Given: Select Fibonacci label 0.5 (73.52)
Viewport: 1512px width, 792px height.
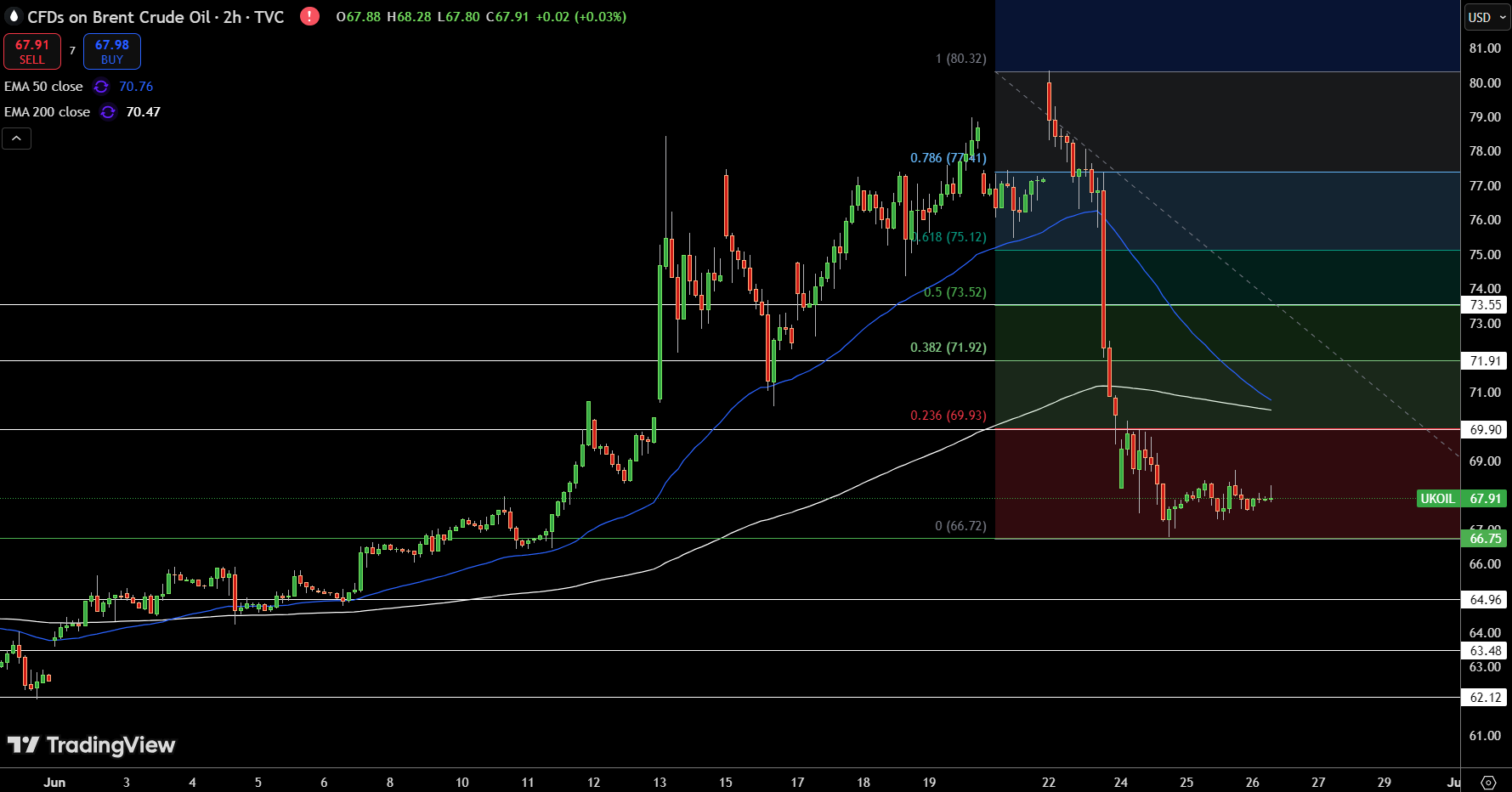Looking at the screenshot, I should (955, 292).
